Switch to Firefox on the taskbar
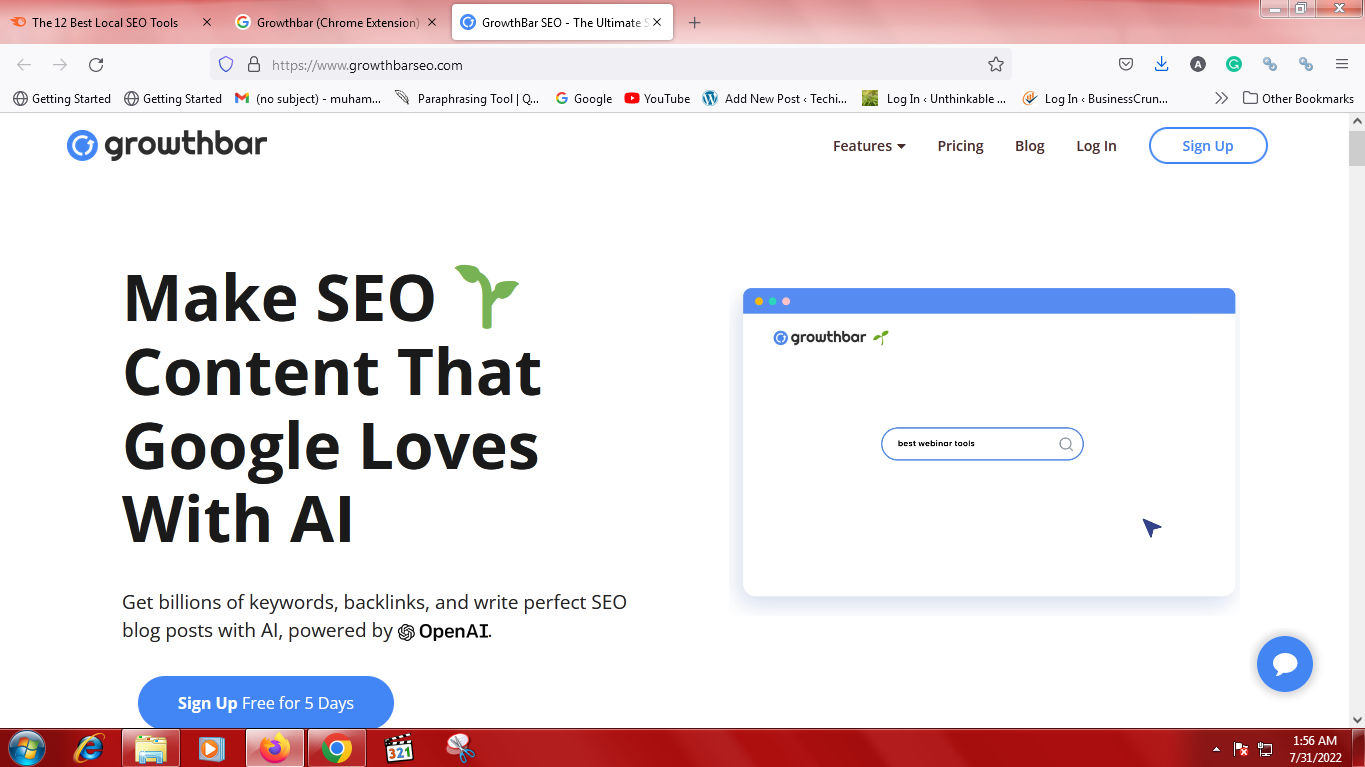Viewport: 1365px width, 767px height. [x=273, y=748]
